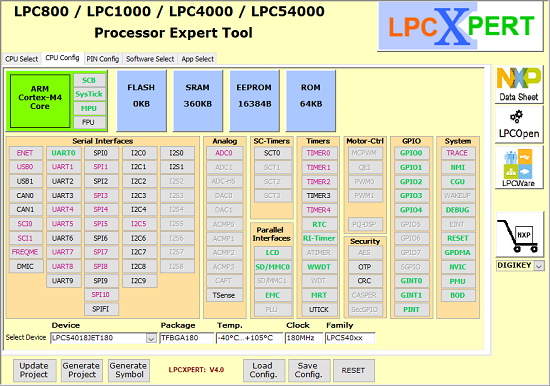Toggle the SysTick core block
Screen dimensions: 550x386
coord(89,94)
